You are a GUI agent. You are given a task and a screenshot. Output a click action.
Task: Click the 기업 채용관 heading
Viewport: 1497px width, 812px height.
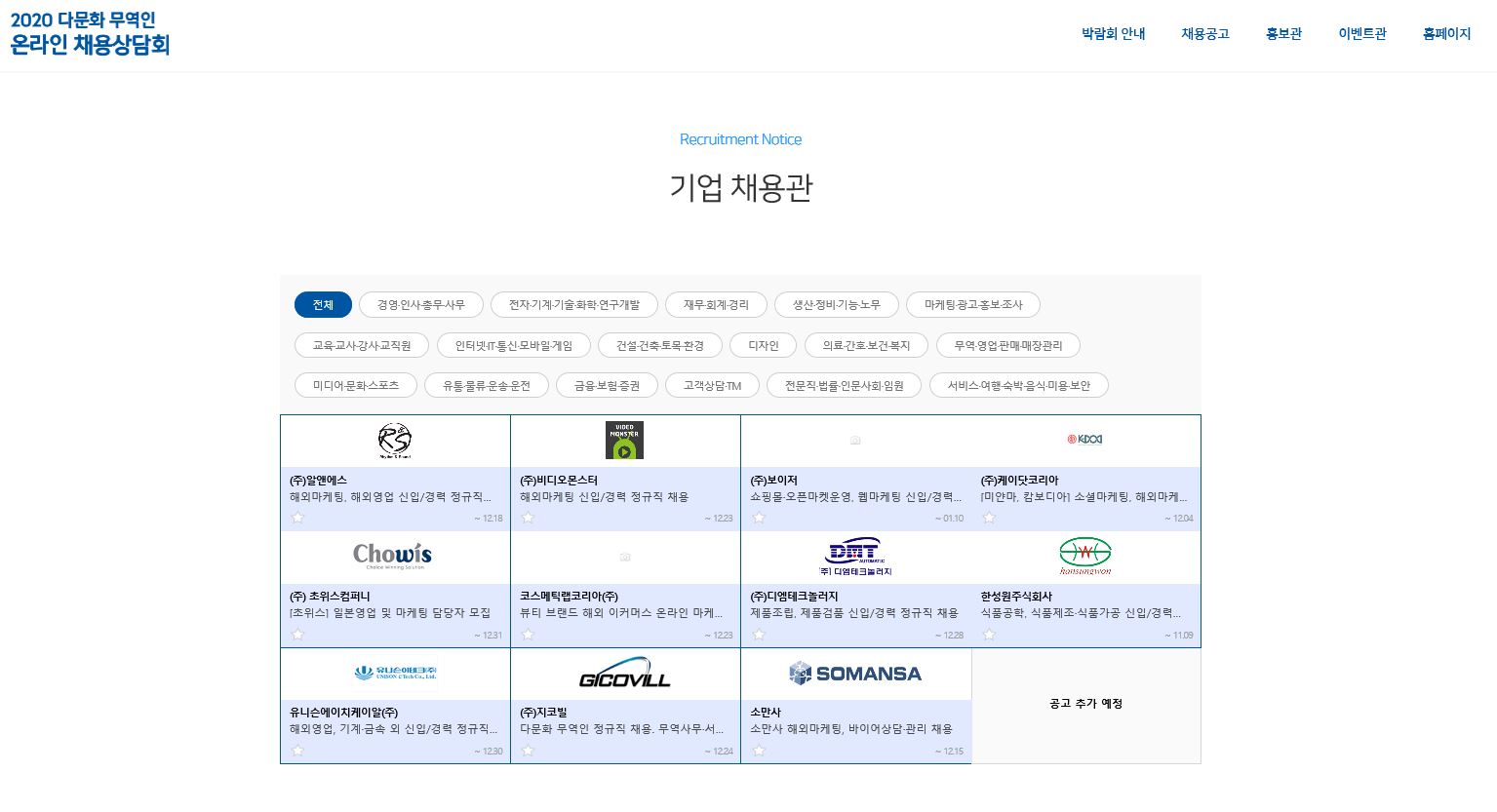click(x=741, y=187)
